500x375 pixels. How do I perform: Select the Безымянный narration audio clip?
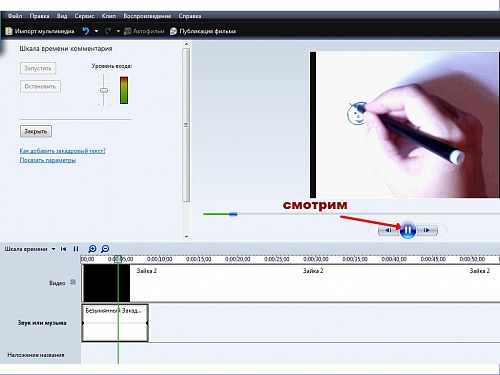pyautogui.click(x=115, y=323)
